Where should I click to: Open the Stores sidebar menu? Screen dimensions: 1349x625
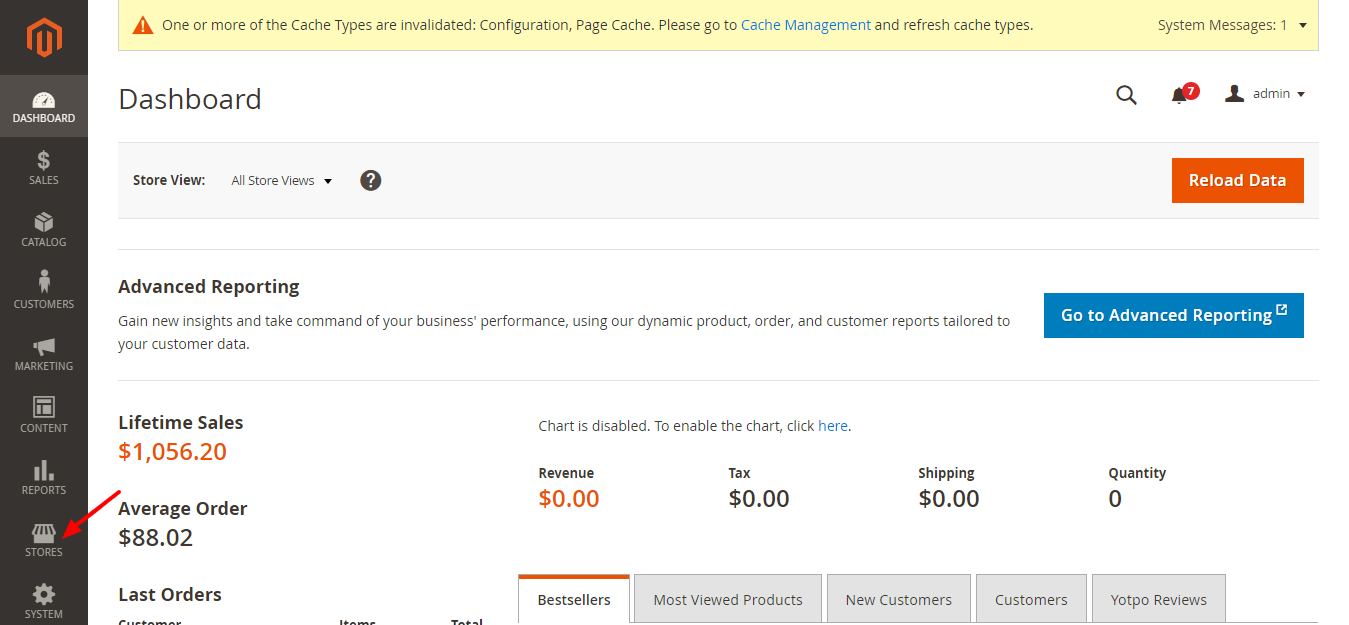(x=44, y=539)
